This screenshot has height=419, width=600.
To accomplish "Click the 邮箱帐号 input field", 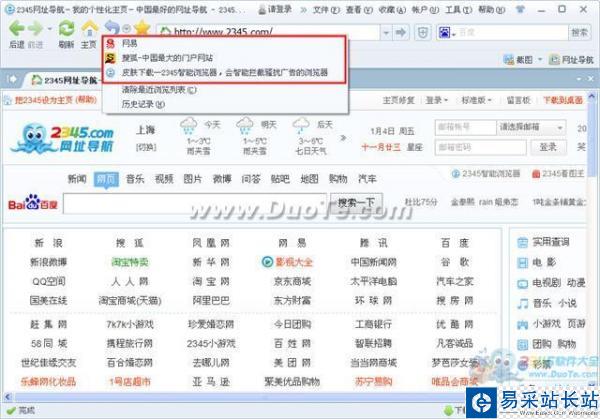I will [466, 127].
